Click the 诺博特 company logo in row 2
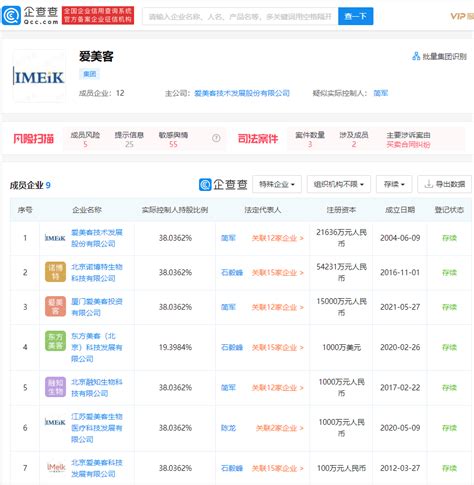This screenshot has width=474, height=485. [55, 272]
